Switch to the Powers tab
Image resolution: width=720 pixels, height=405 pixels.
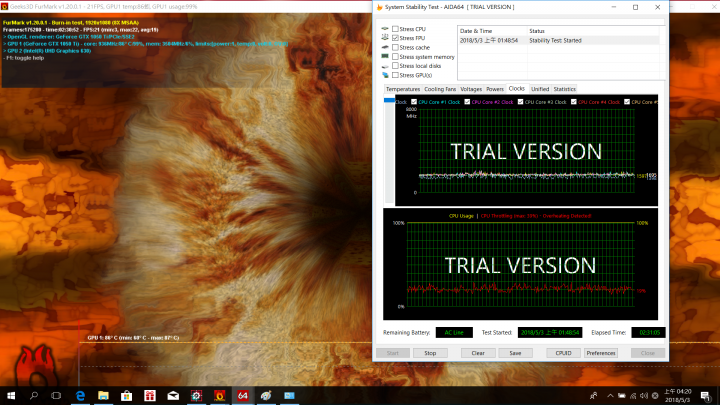click(495, 89)
